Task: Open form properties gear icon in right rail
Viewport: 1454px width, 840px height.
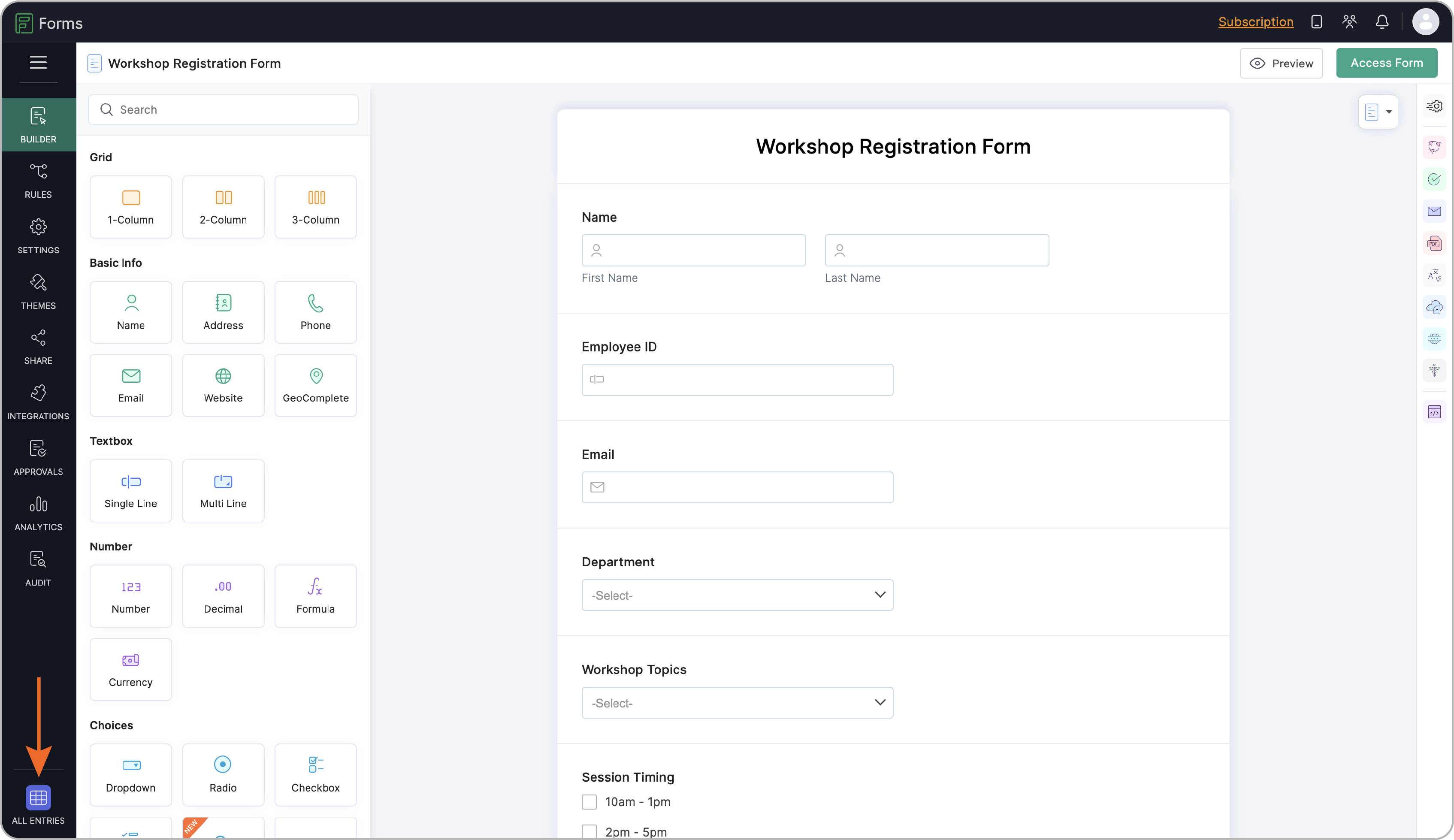Action: pyautogui.click(x=1434, y=106)
